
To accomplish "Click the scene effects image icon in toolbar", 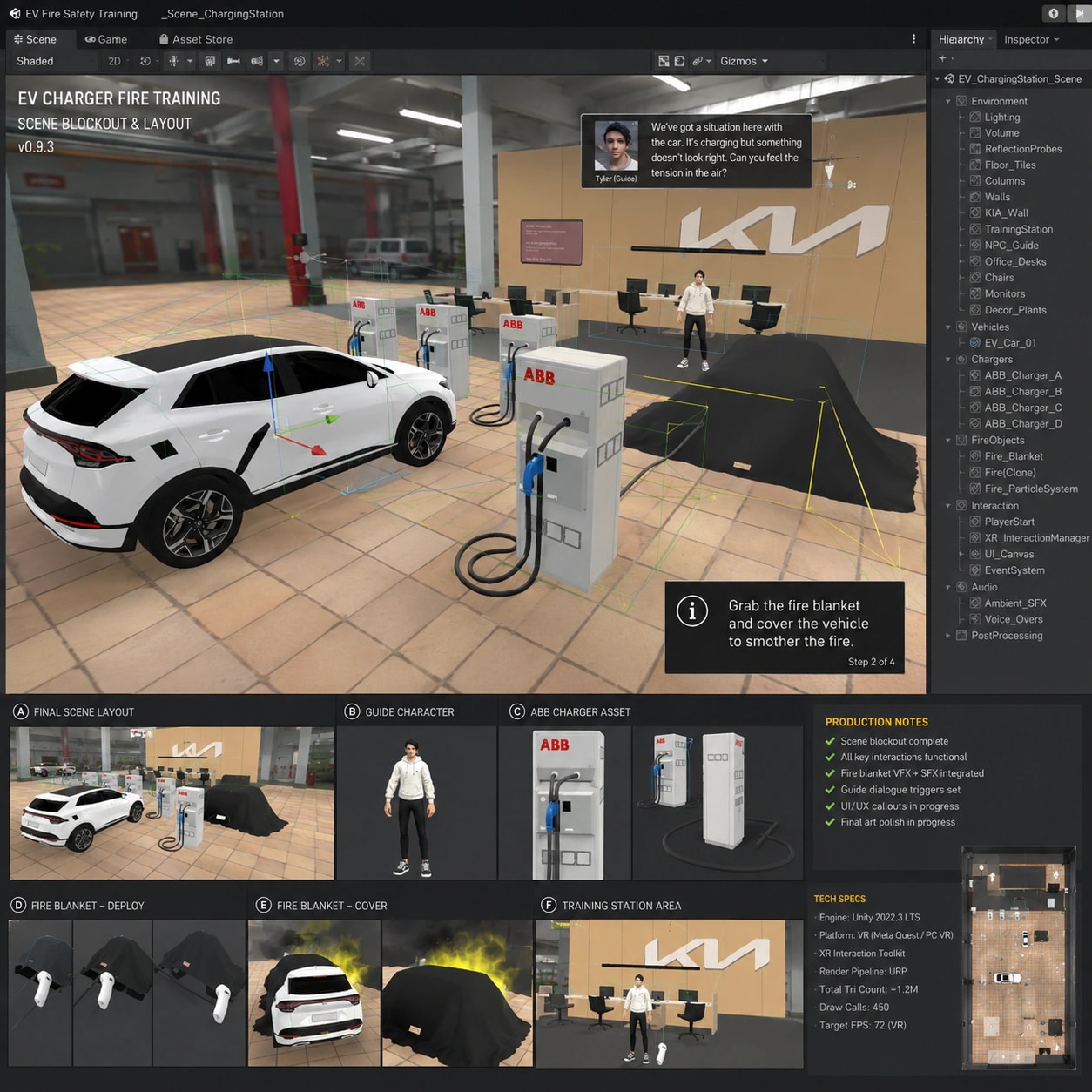I will pos(210,61).
